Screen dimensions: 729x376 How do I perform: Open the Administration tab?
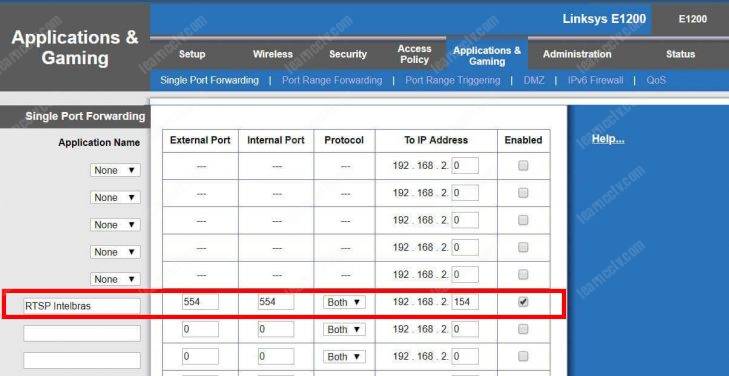[577, 54]
